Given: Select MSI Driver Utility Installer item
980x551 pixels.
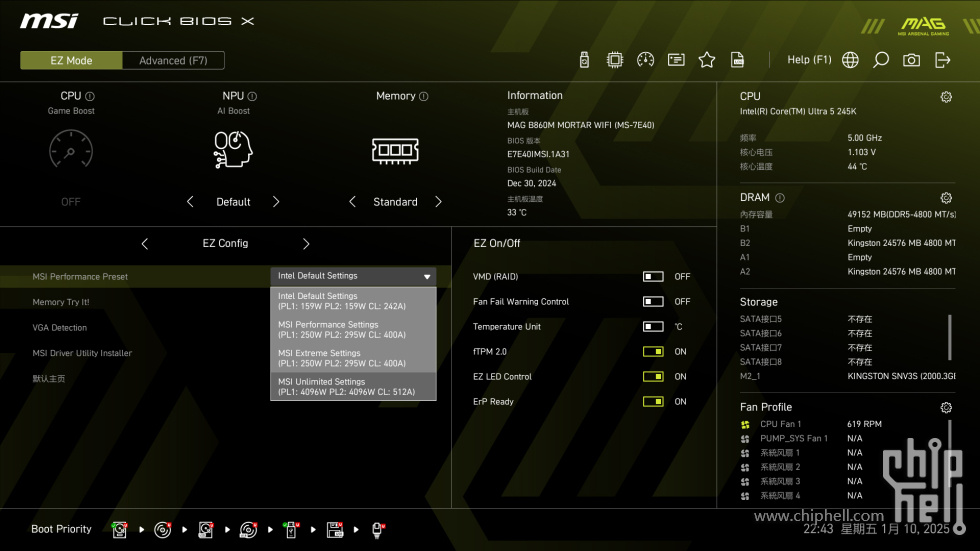Looking at the screenshot, I should tap(82, 354).
